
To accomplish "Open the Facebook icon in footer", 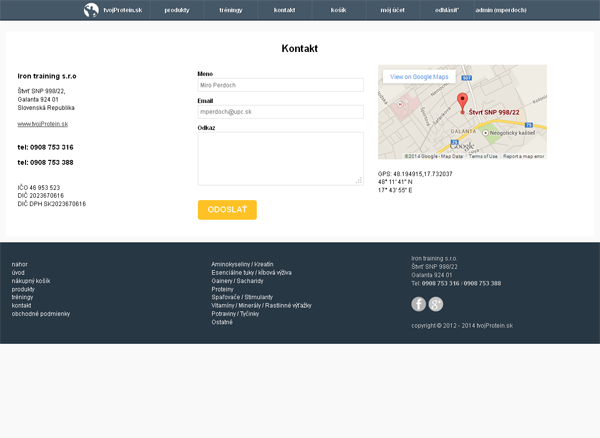I will pyautogui.click(x=418, y=304).
